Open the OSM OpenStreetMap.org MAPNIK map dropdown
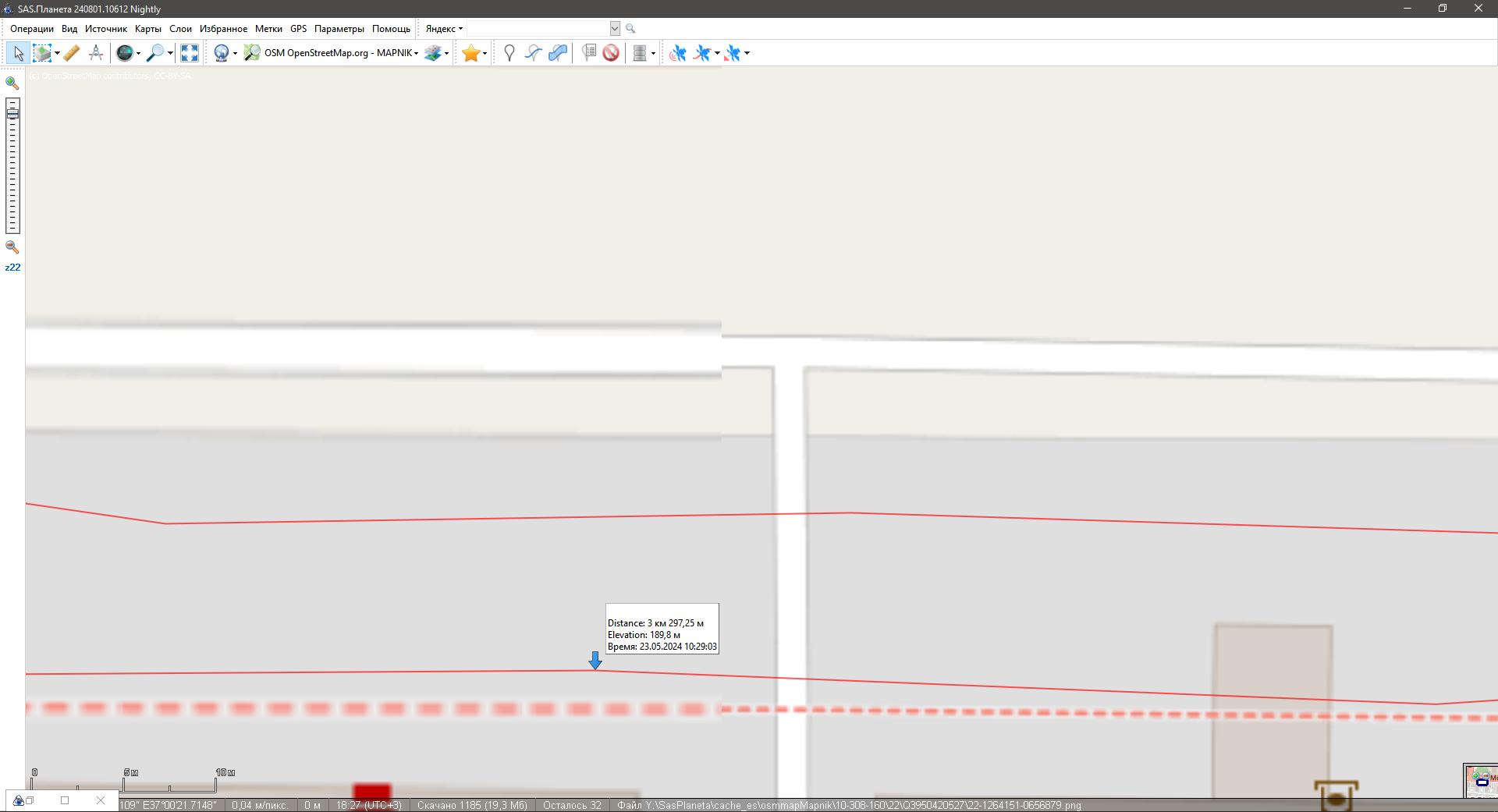The height and width of the screenshot is (812, 1498). [x=341, y=53]
